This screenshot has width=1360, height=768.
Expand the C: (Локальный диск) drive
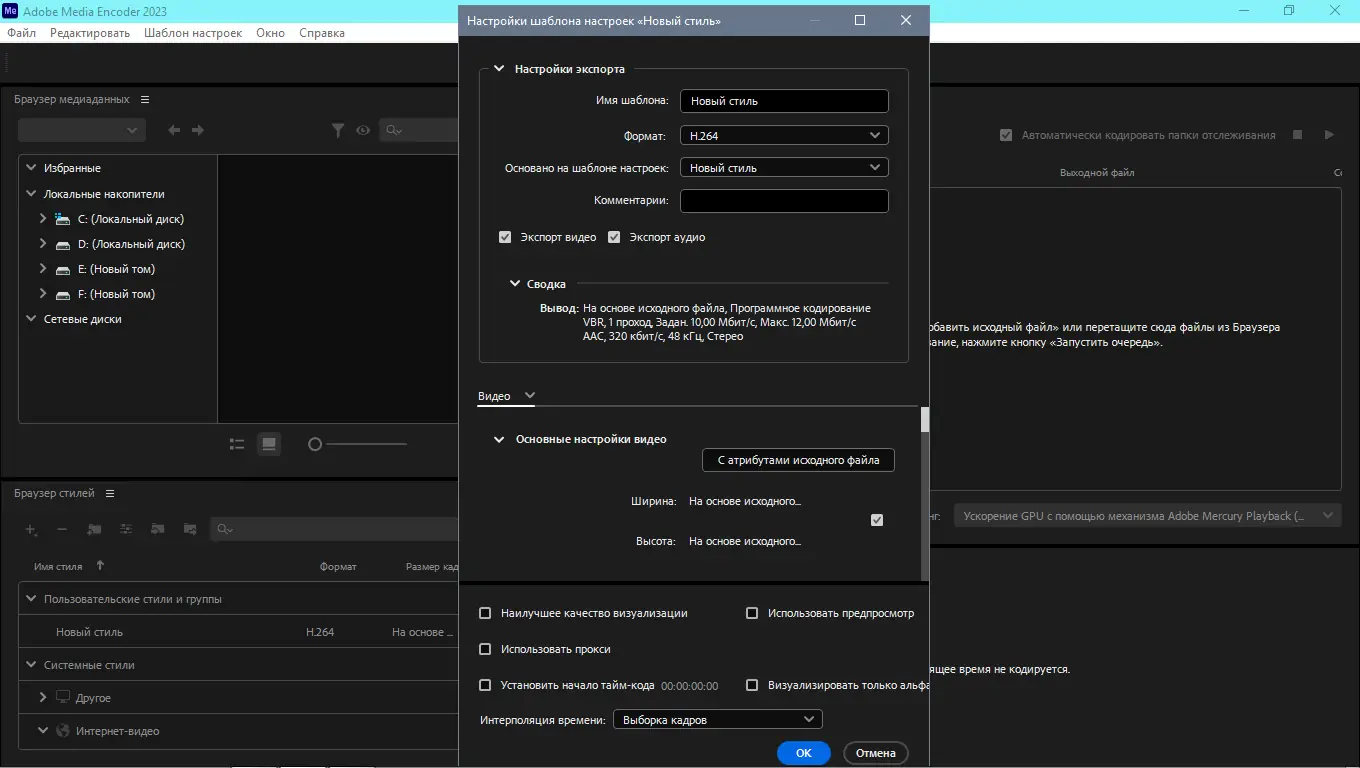pyautogui.click(x=43, y=218)
